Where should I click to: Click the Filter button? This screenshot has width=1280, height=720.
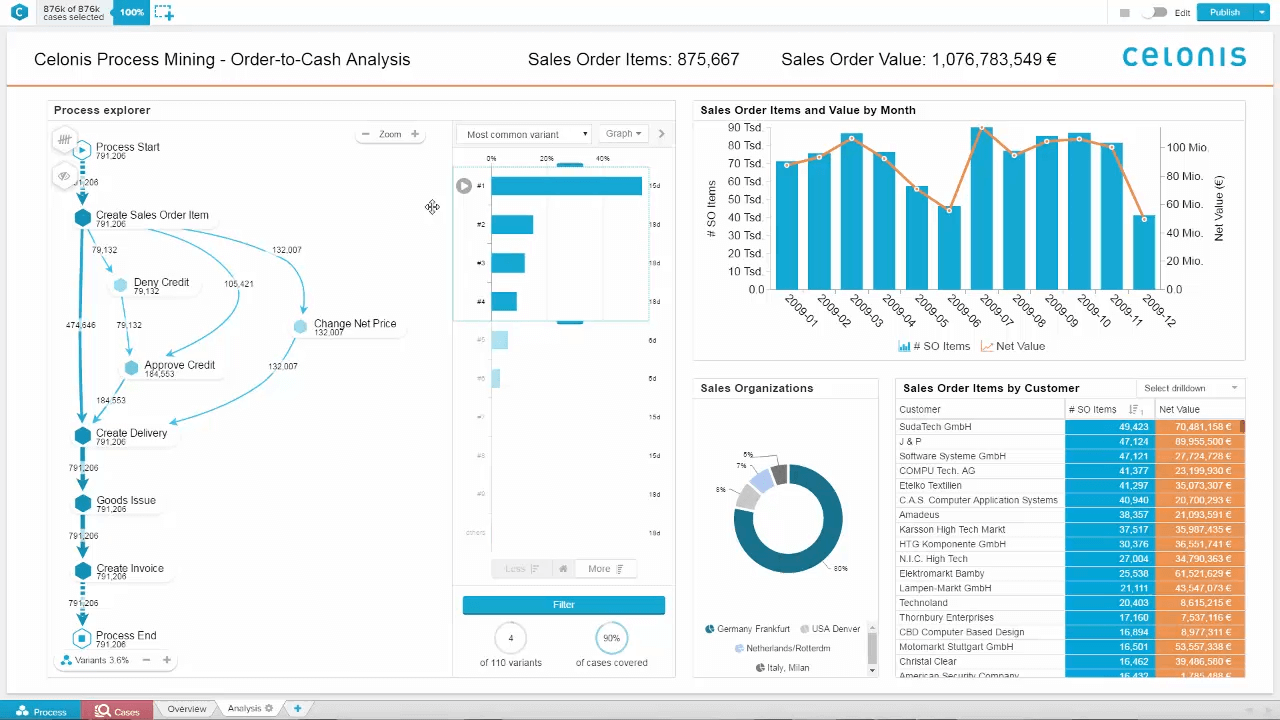[563, 605]
